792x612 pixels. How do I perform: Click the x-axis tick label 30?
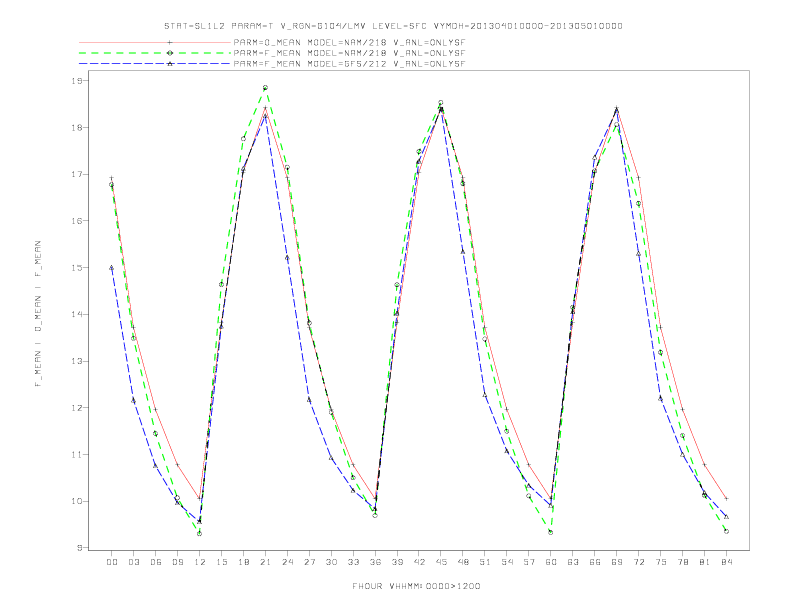tap(331, 562)
